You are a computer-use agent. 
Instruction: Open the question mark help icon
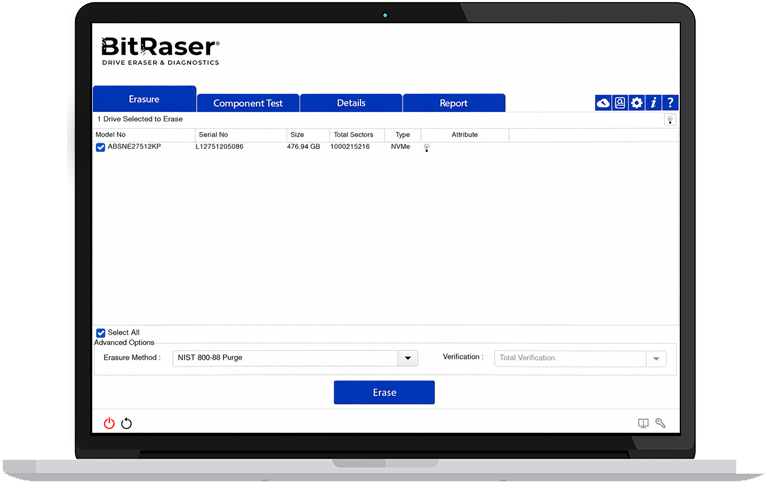point(670,103)
